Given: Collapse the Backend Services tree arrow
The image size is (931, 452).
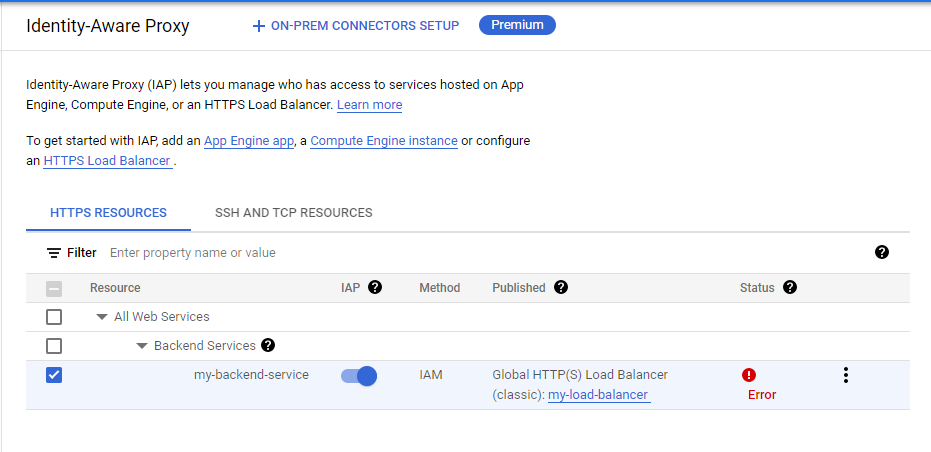Looking at the screenshot, I should (142, 346).
